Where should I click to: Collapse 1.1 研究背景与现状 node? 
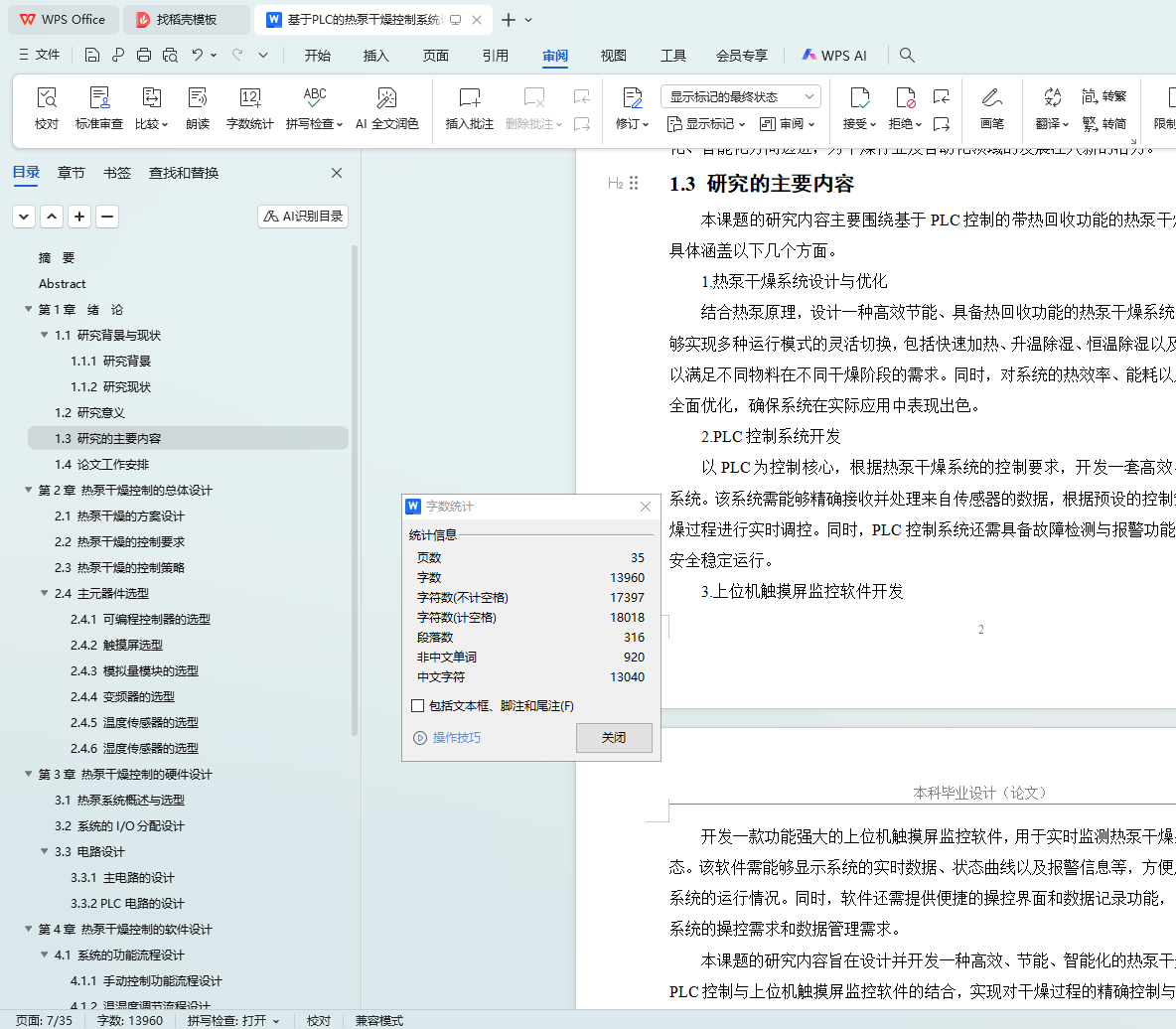pyautogui.click(x=45, y=335)
